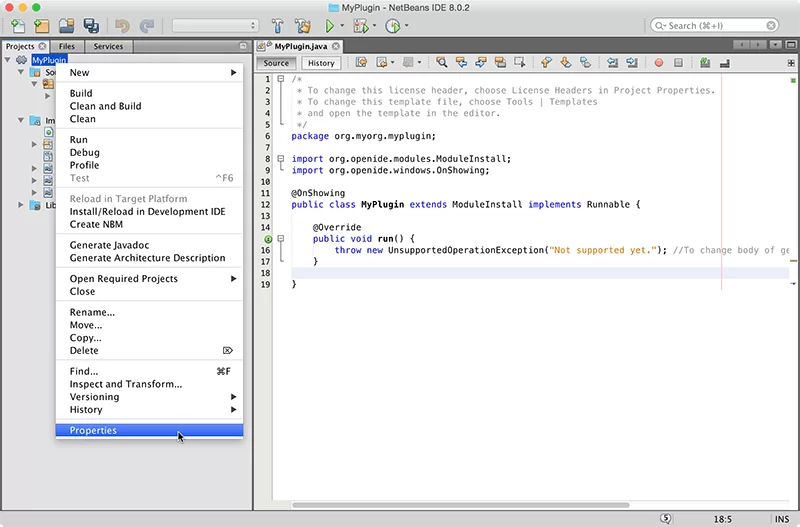The image size is (800, 527).
Task: Collapse the triangle beside the 'Im' node
Action: [x=21, y=120]
